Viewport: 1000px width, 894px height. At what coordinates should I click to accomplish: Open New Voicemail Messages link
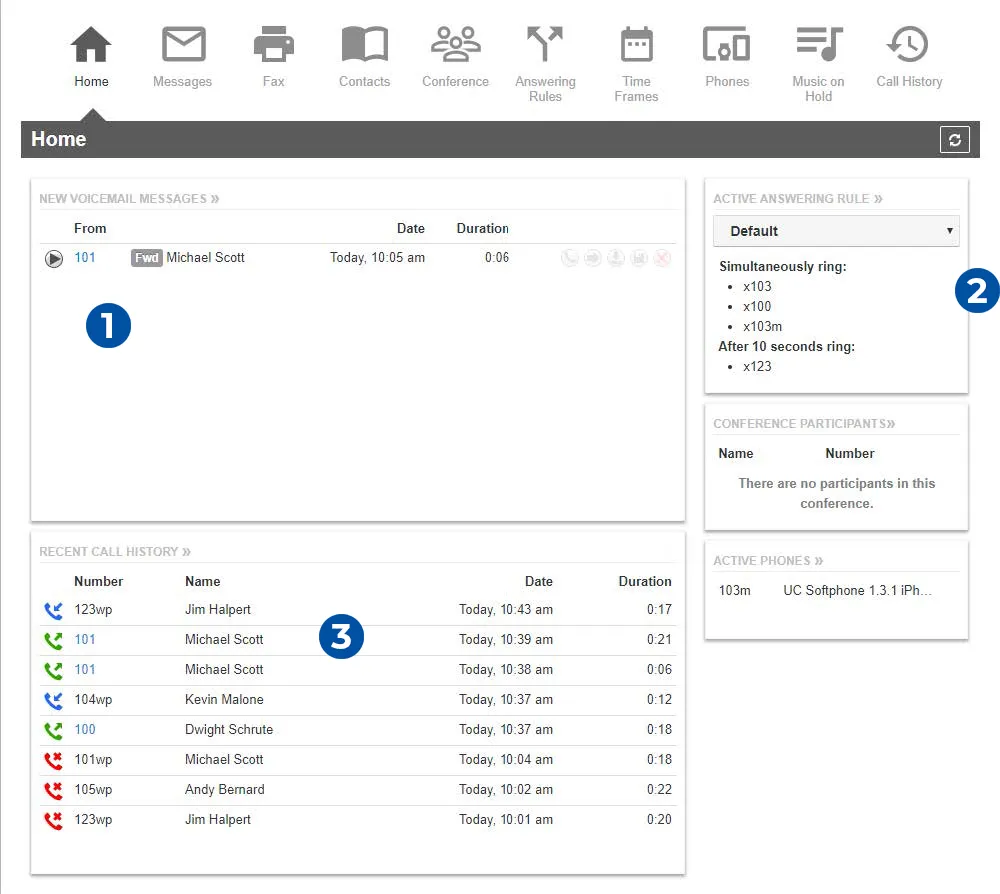(x=129, y=198)
